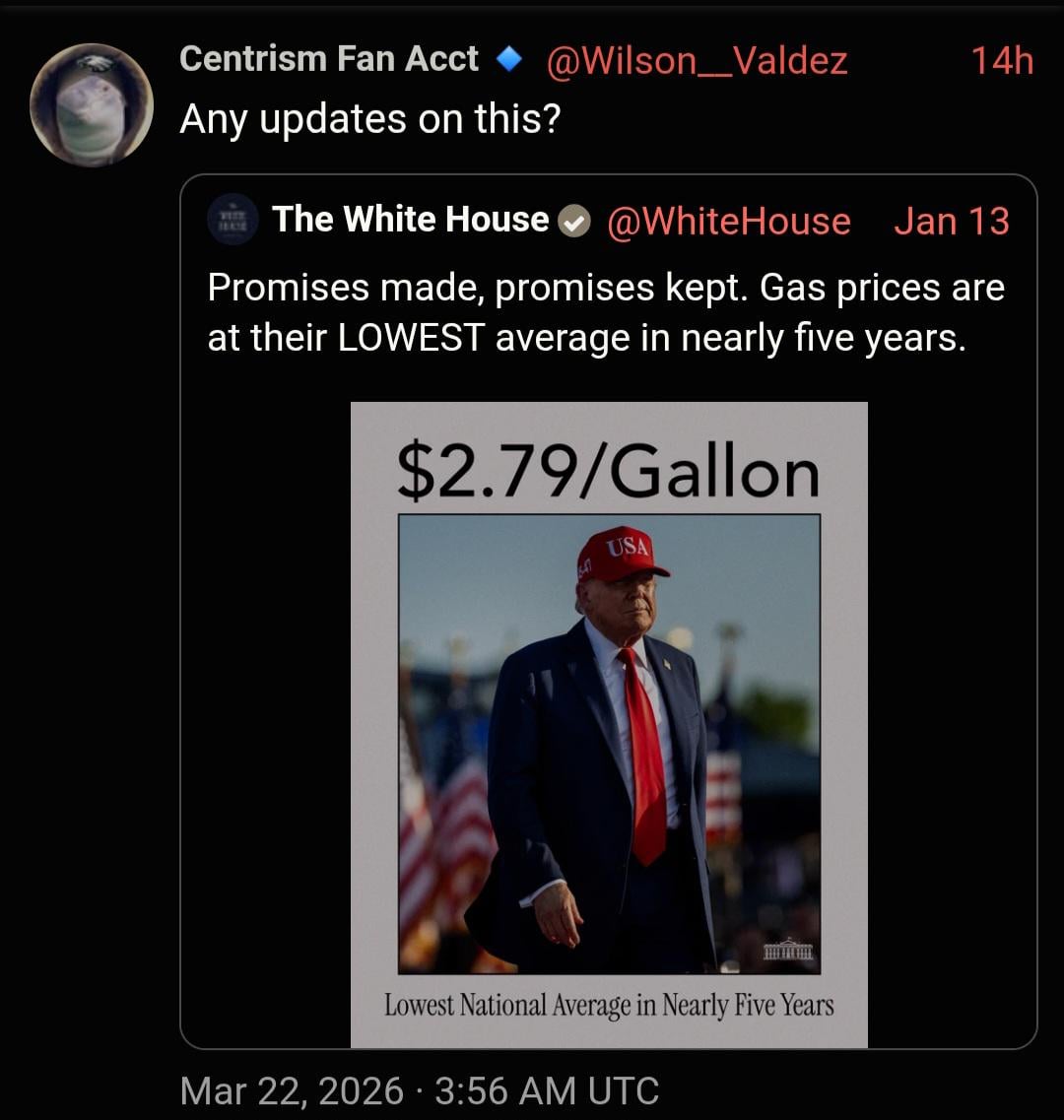Click the gray verified checkmark next to The White House
1064x1120 pixels.
pyautogui.click(x=574, y=222)
